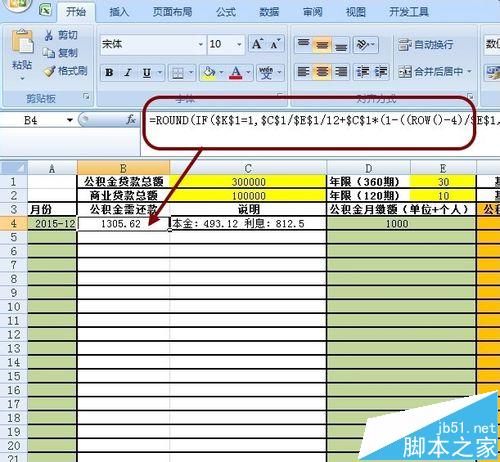Viewport: 500px width, 462px height.
Task: Apply cell borders icon
Action: click(178, 73)
